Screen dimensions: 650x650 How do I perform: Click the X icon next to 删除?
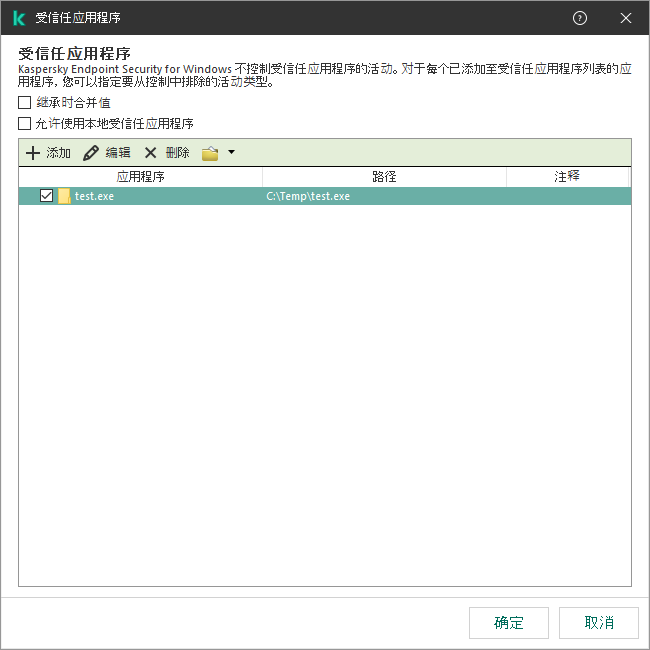coord(150,153)
